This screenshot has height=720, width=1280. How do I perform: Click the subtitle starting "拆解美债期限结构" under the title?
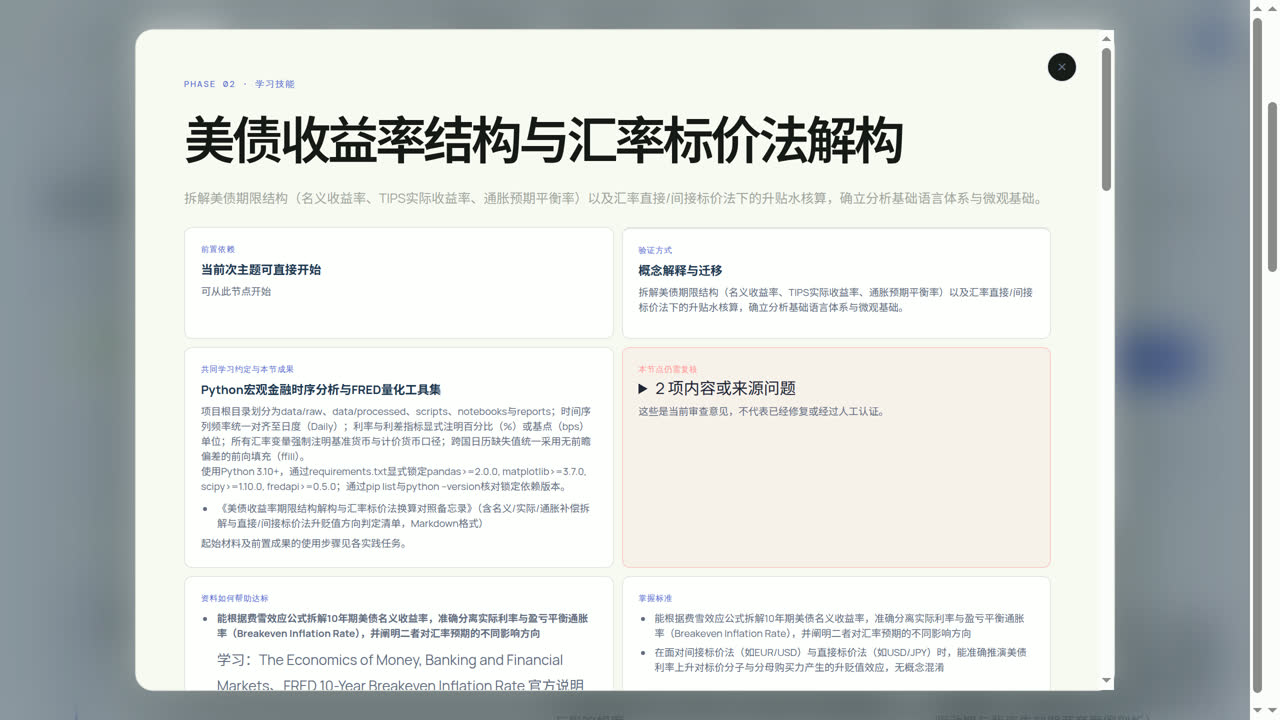pos(614,198)
